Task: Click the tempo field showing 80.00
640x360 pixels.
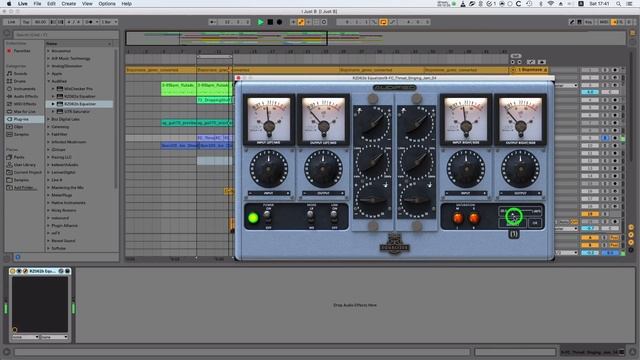Action: [x=40, y=22]
